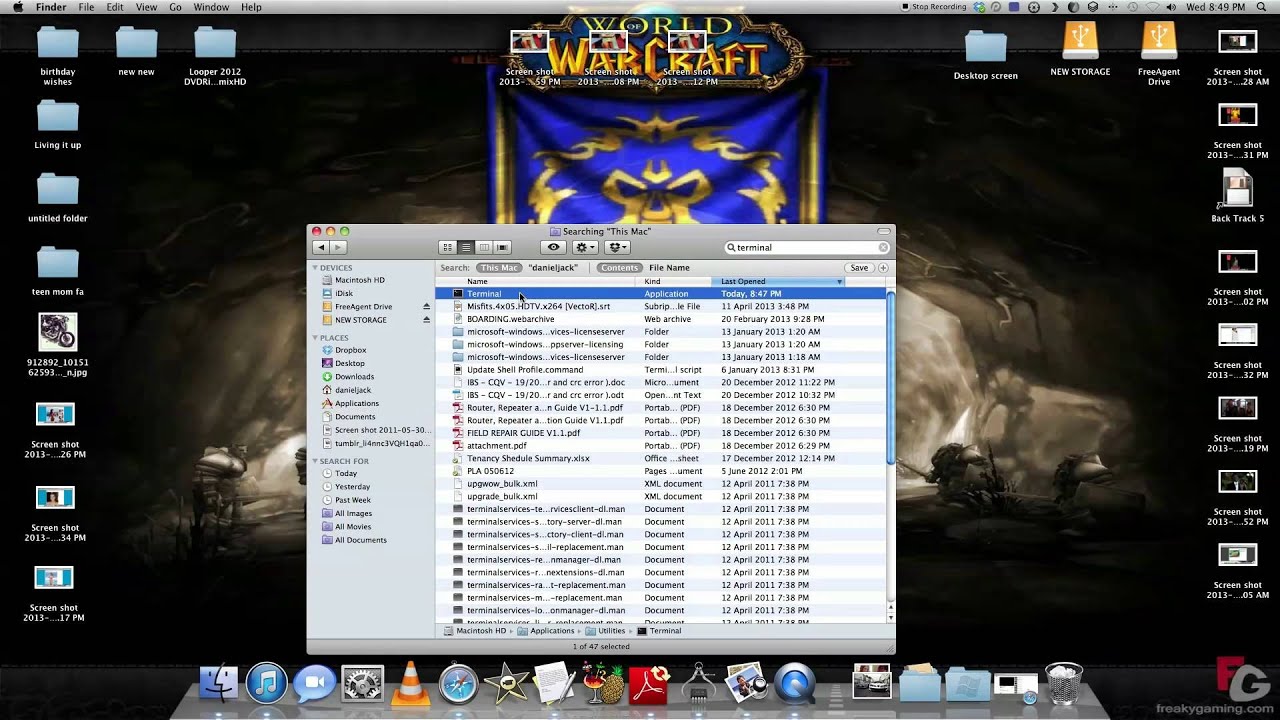
Task: Open iChat camera bubble in Dock
Action: pyautogui.click(x=314, y=684)
